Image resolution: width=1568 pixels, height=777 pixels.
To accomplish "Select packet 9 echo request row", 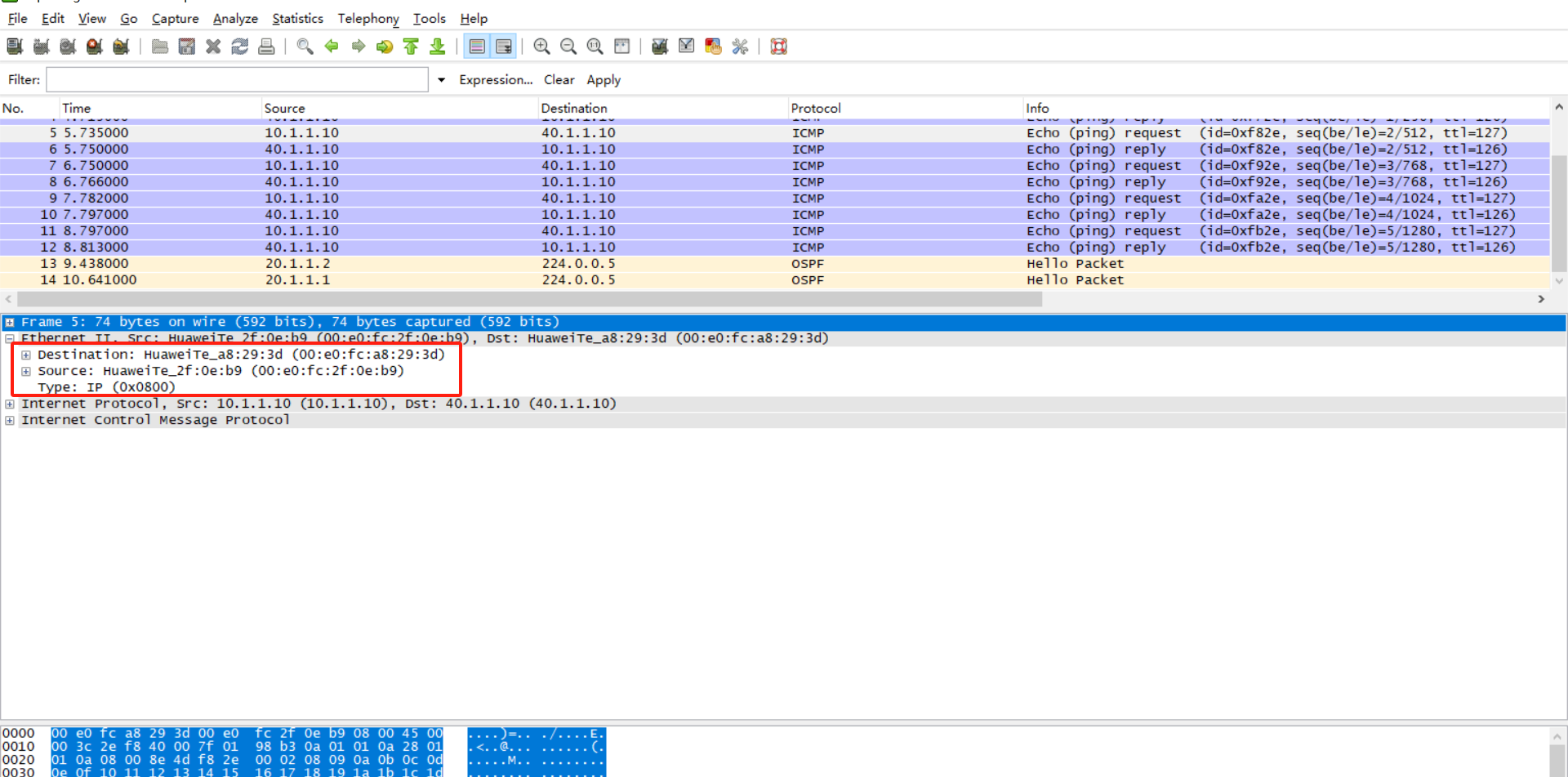I will click(775, 199).
